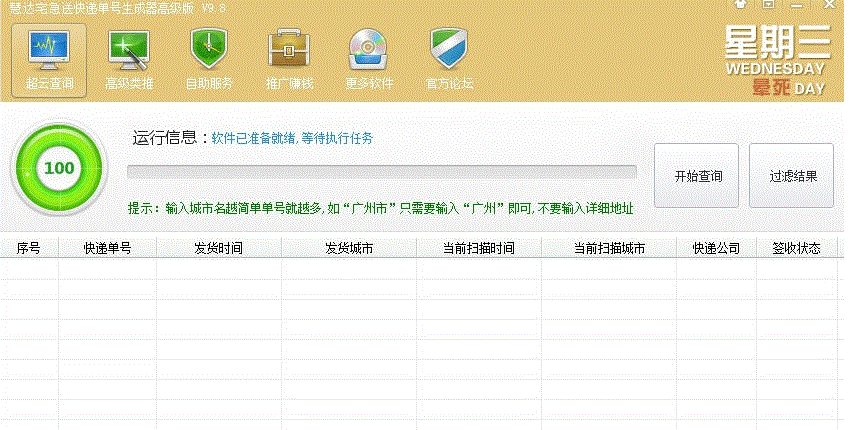Viewport: 853px width, 430px height.
Task: Open the 更多软件 disc icon
Action: (369, 60)
